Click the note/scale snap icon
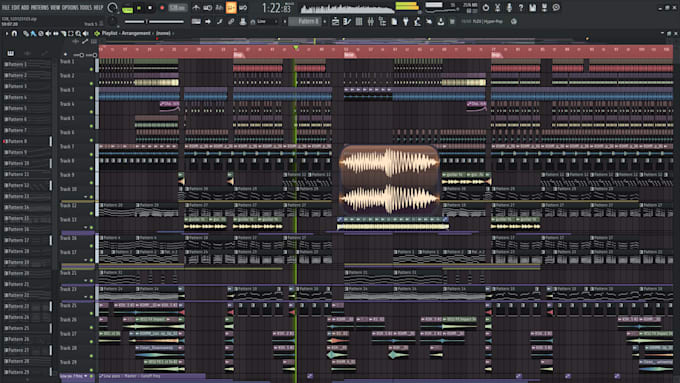The height and width of the screenshot is (383, 680). pos(219,21)
